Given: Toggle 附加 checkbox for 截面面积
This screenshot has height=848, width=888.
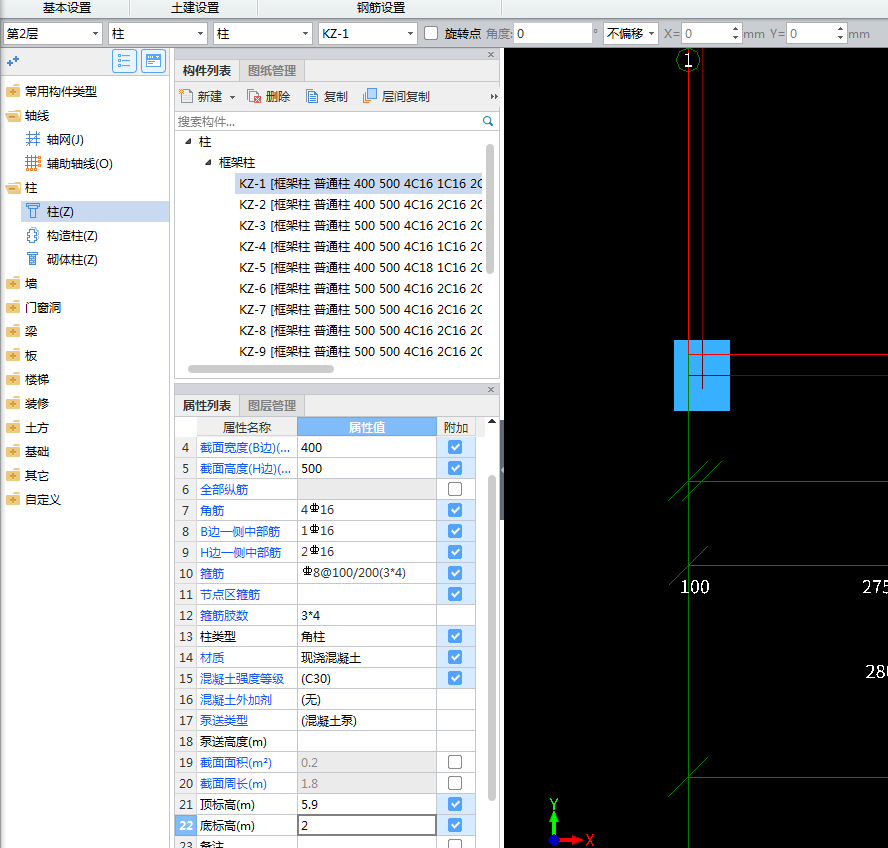Looking at the screenshot, I should (455, 762).
